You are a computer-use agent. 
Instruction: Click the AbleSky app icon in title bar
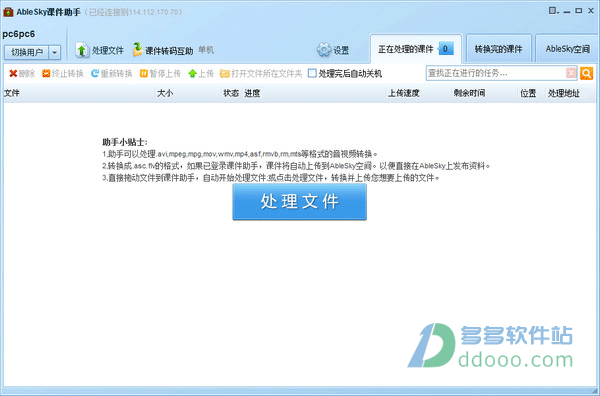[8, 12]
